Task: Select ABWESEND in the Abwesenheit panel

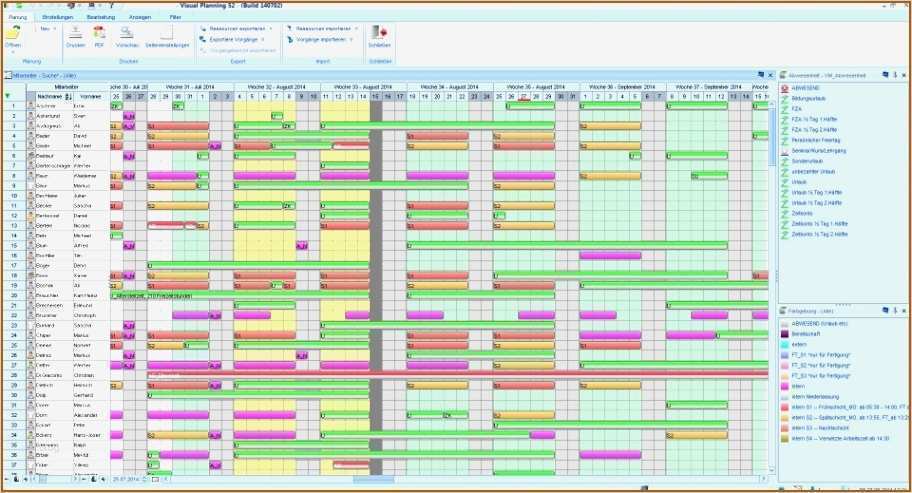Action: point(806,88)
